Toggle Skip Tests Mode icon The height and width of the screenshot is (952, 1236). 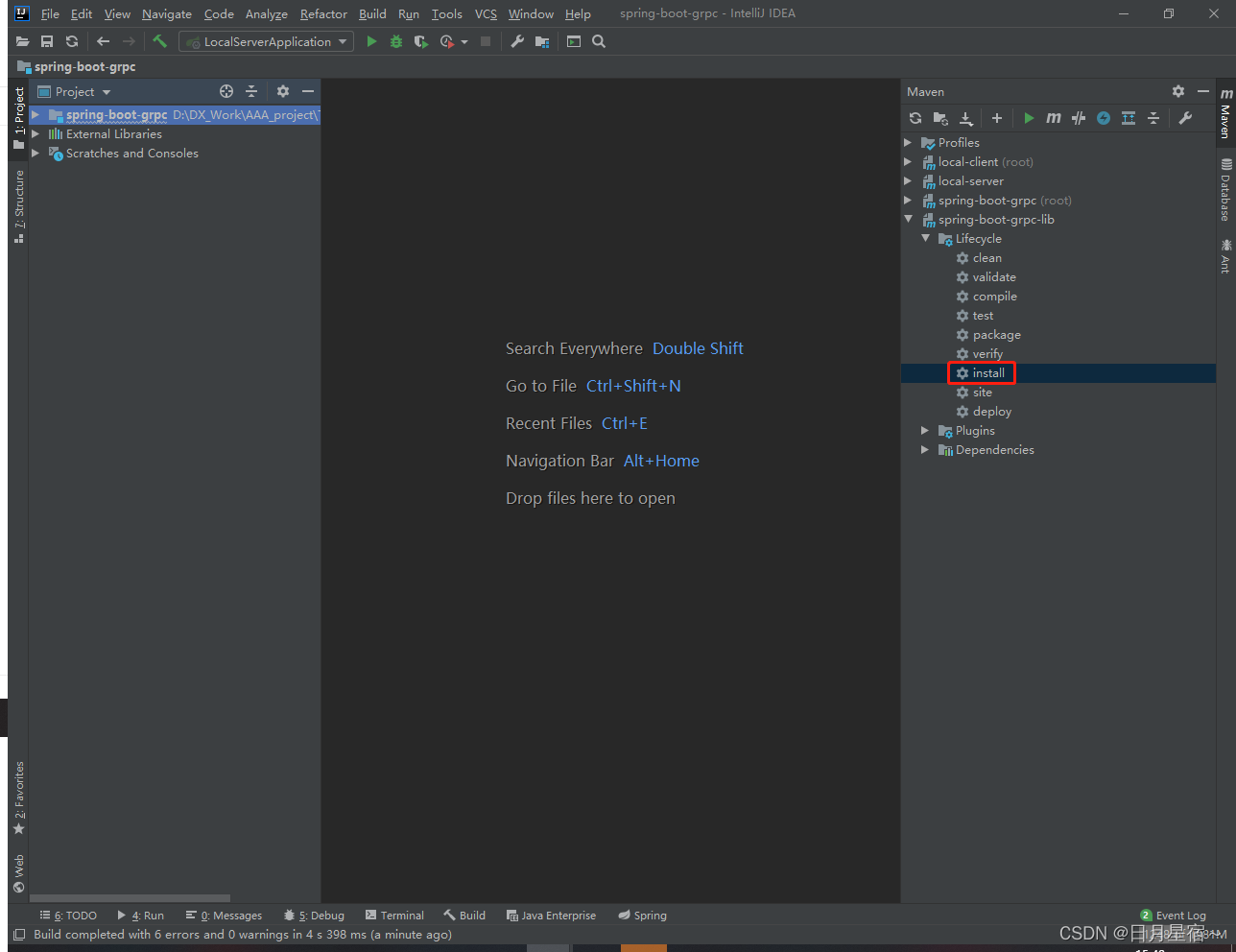[x=1079, y=118]
